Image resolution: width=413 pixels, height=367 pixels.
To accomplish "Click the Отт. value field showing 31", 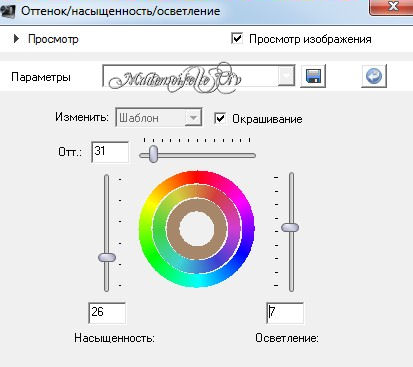I will pos(110,152).
